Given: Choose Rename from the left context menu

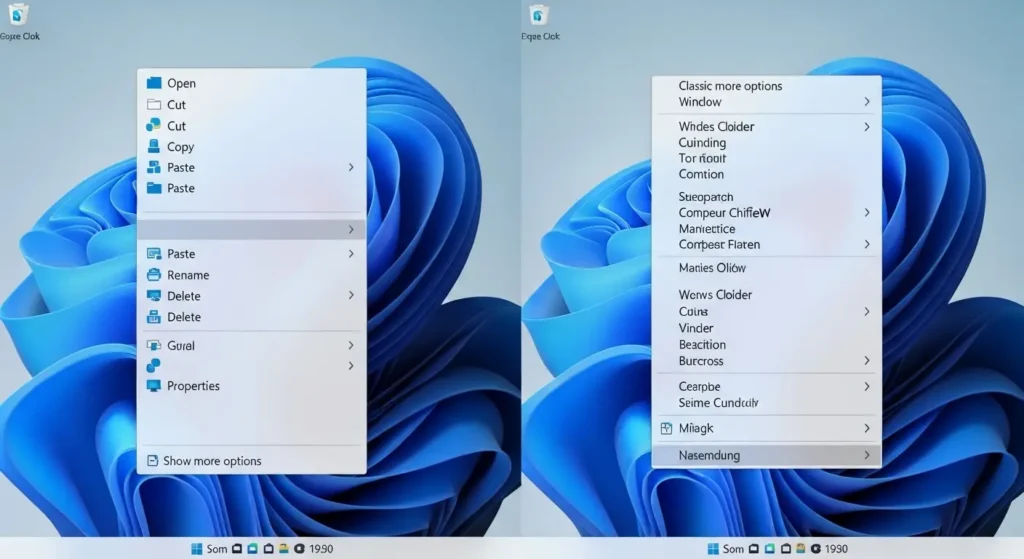Looking at the screenshot, I should [x=251, y=275].
